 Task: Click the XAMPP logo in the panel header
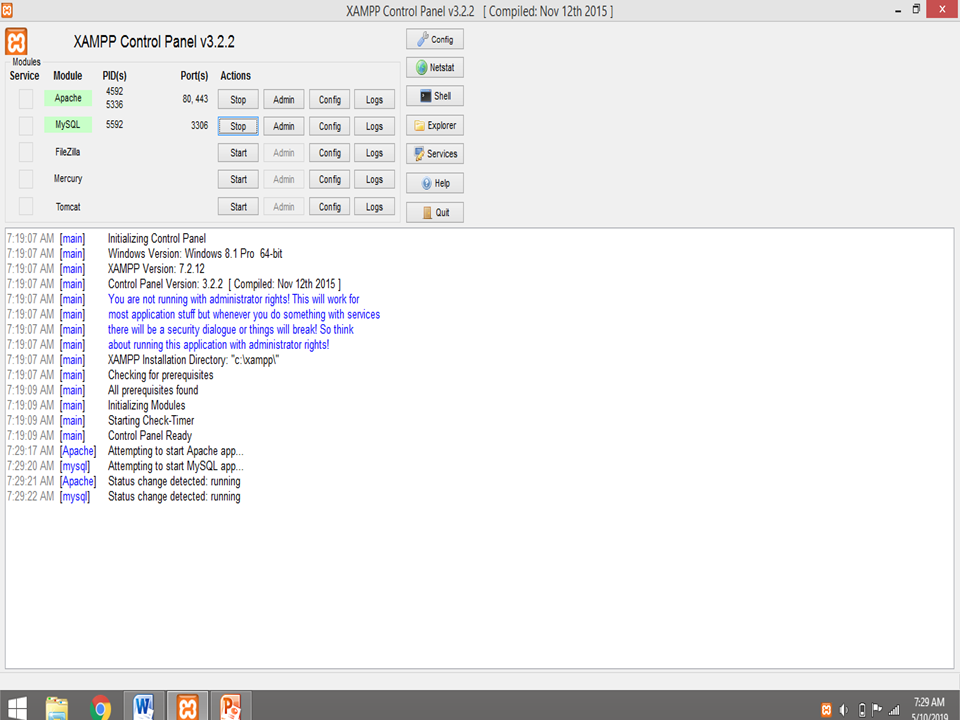pyautogui.click(x=17, y=42)
